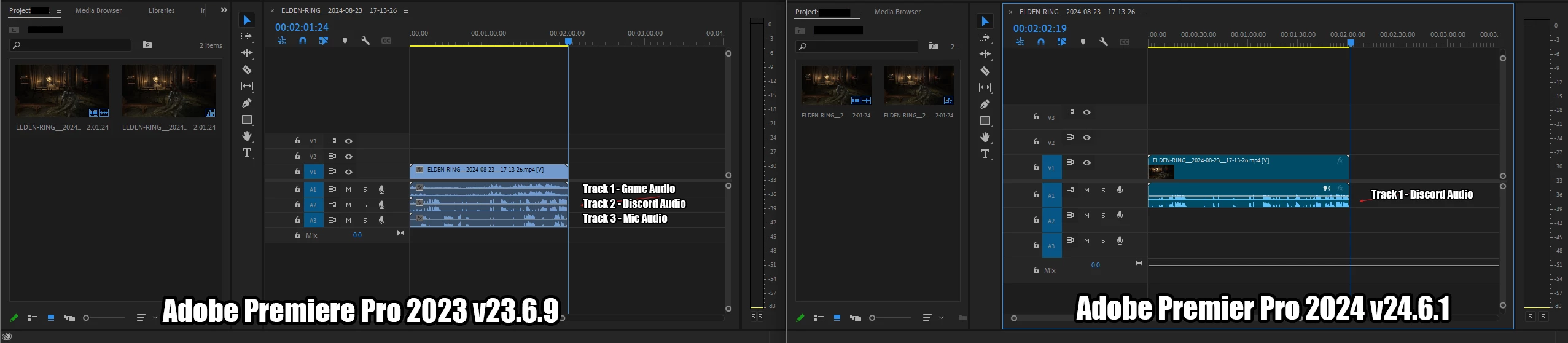
Task: Switch to icon view in 2024 project panel
Action: [x=837, y=318]
